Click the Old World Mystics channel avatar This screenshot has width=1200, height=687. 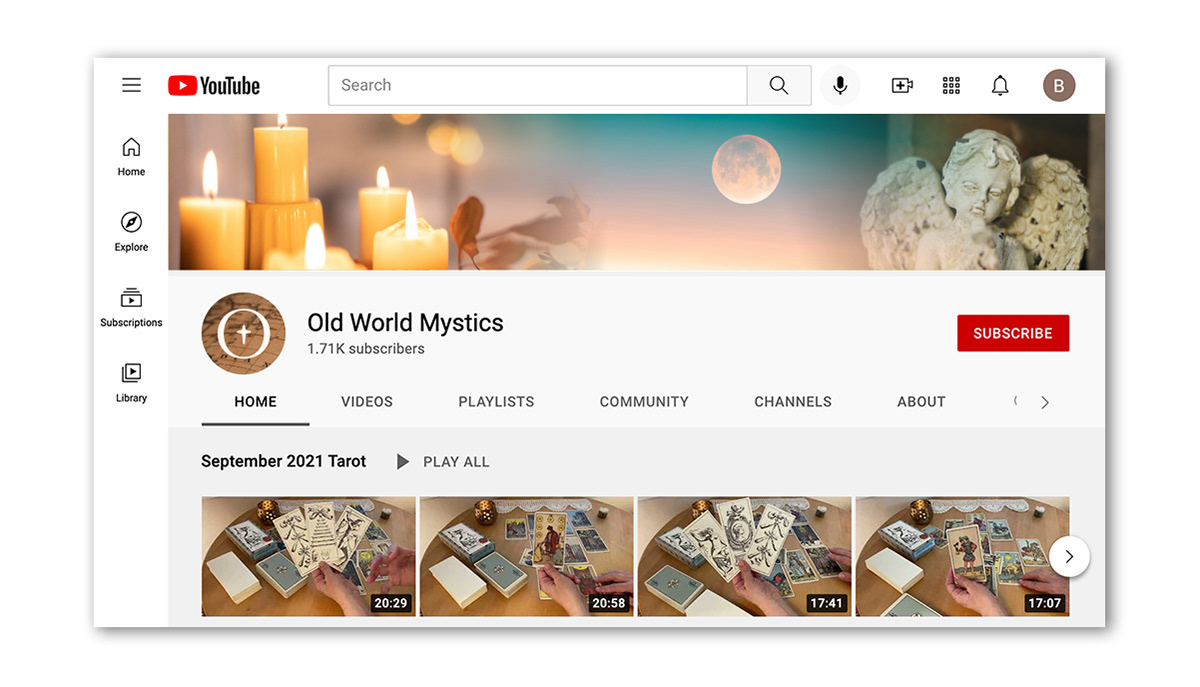tap(244, 334)
